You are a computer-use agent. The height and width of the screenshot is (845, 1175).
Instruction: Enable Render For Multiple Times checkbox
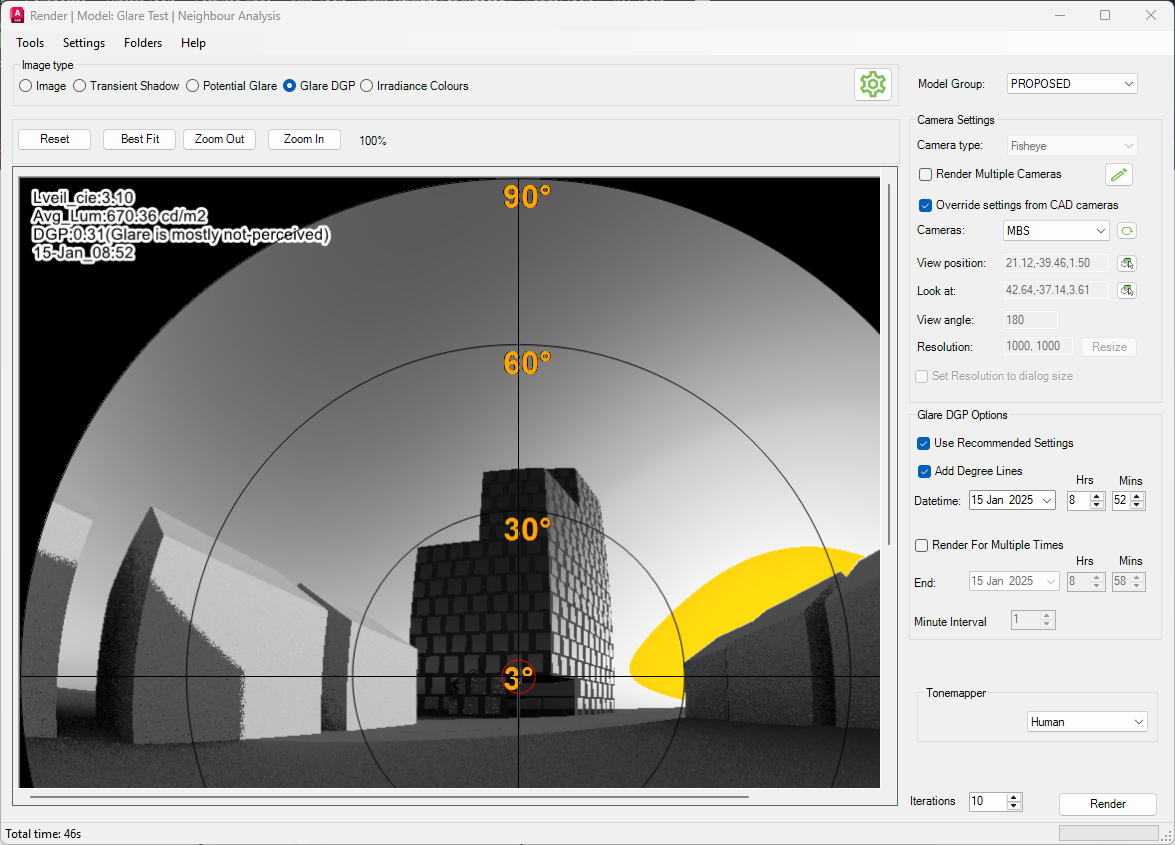(x=922, y=545)
